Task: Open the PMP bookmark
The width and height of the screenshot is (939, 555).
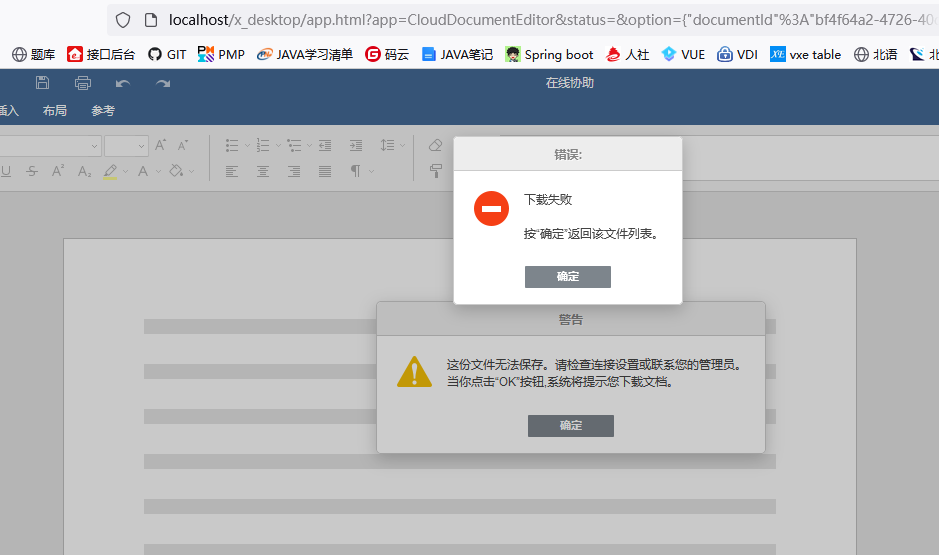Action: click(x=221, y=54)
